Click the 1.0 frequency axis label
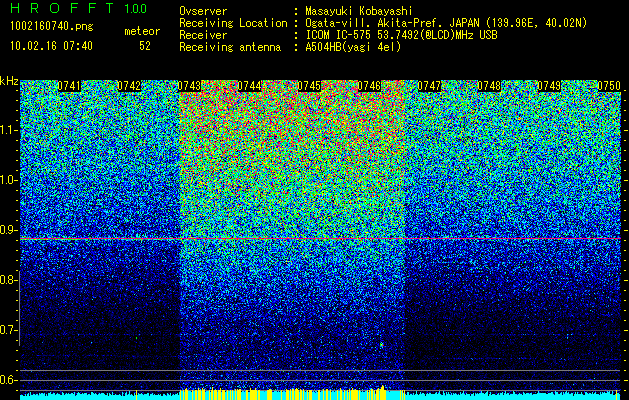 point(8,180)
